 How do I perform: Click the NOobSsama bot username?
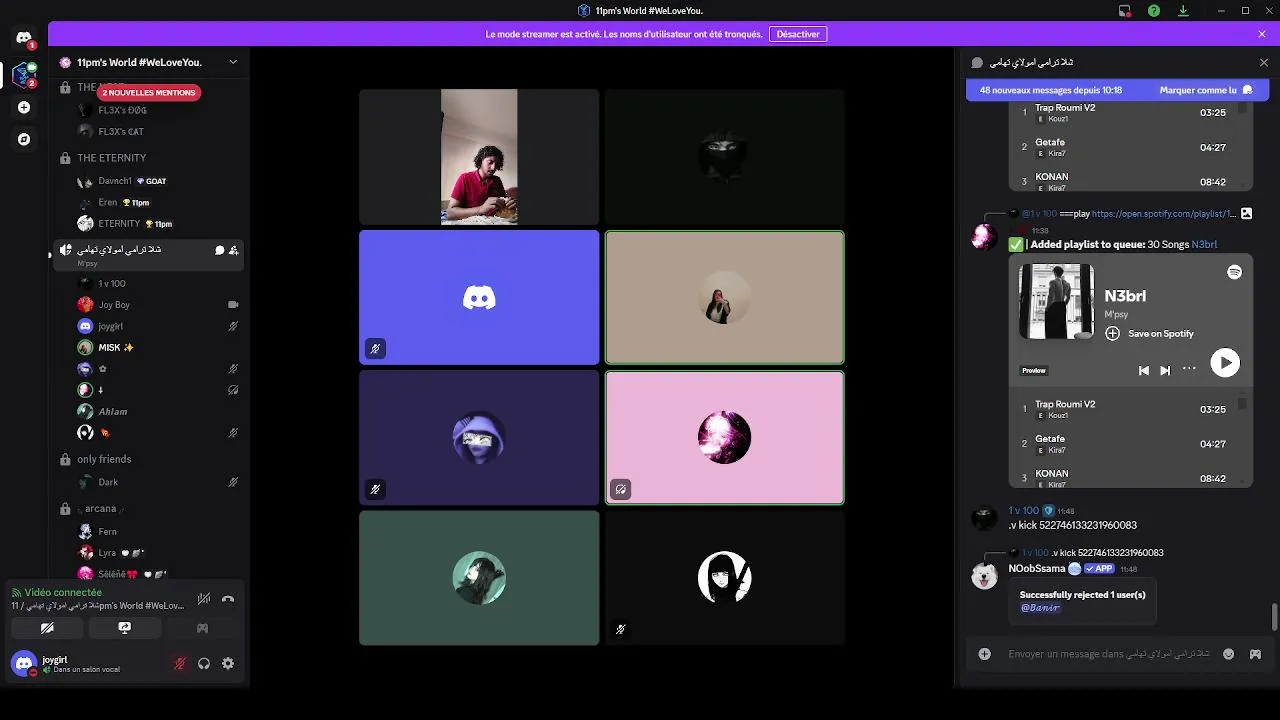coord(1037,568)
